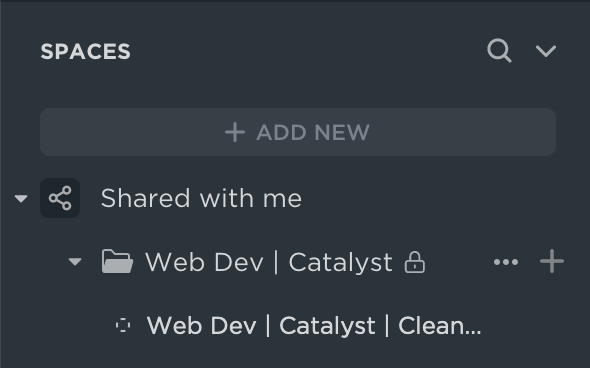Click empty area right of the Clean... list
This screenshot has height=368, width=590.
click(x=534, y=325)
